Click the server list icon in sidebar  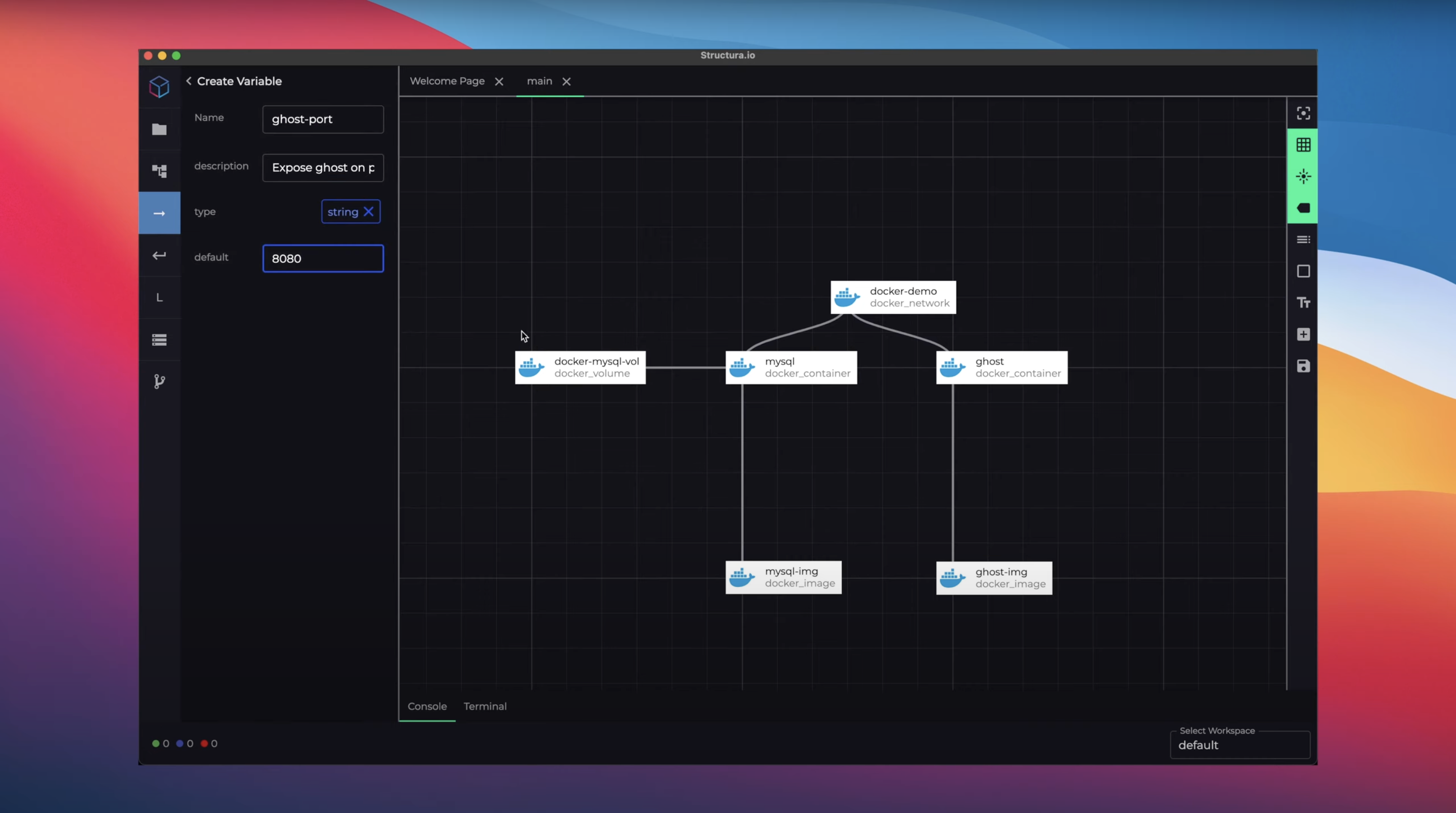[x=159, y=339]
